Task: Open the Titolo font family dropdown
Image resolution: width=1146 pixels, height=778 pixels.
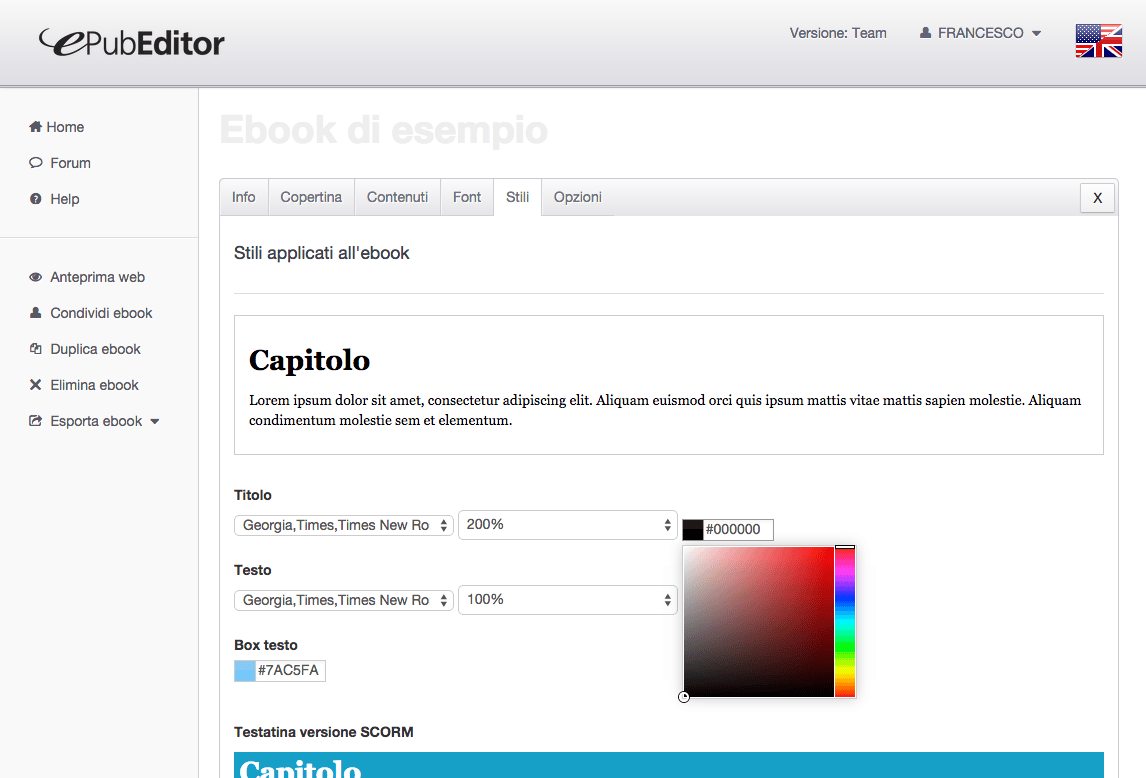Action: [343, 524]
